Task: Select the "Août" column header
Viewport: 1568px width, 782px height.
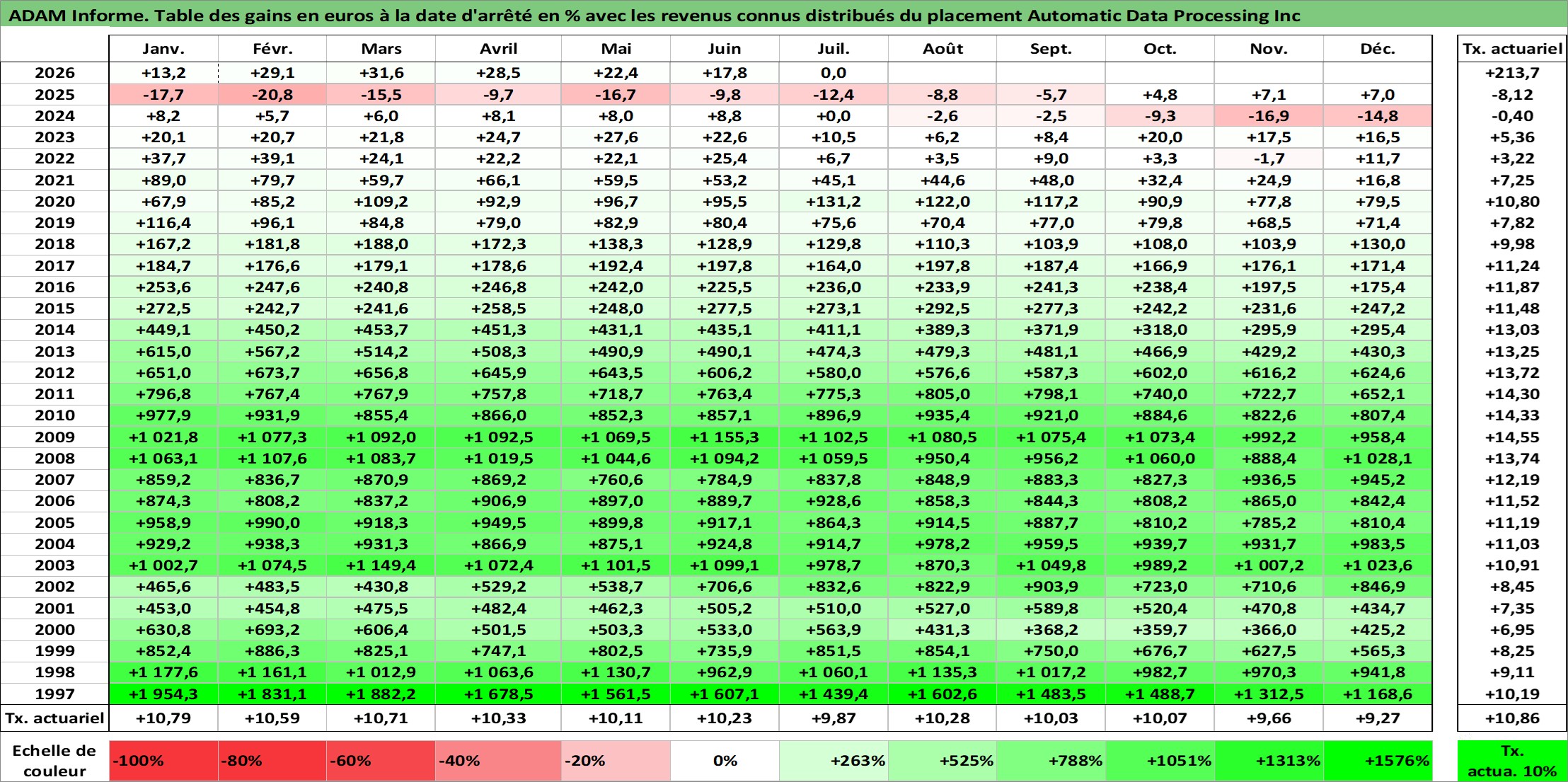Action: pos(942,49)
